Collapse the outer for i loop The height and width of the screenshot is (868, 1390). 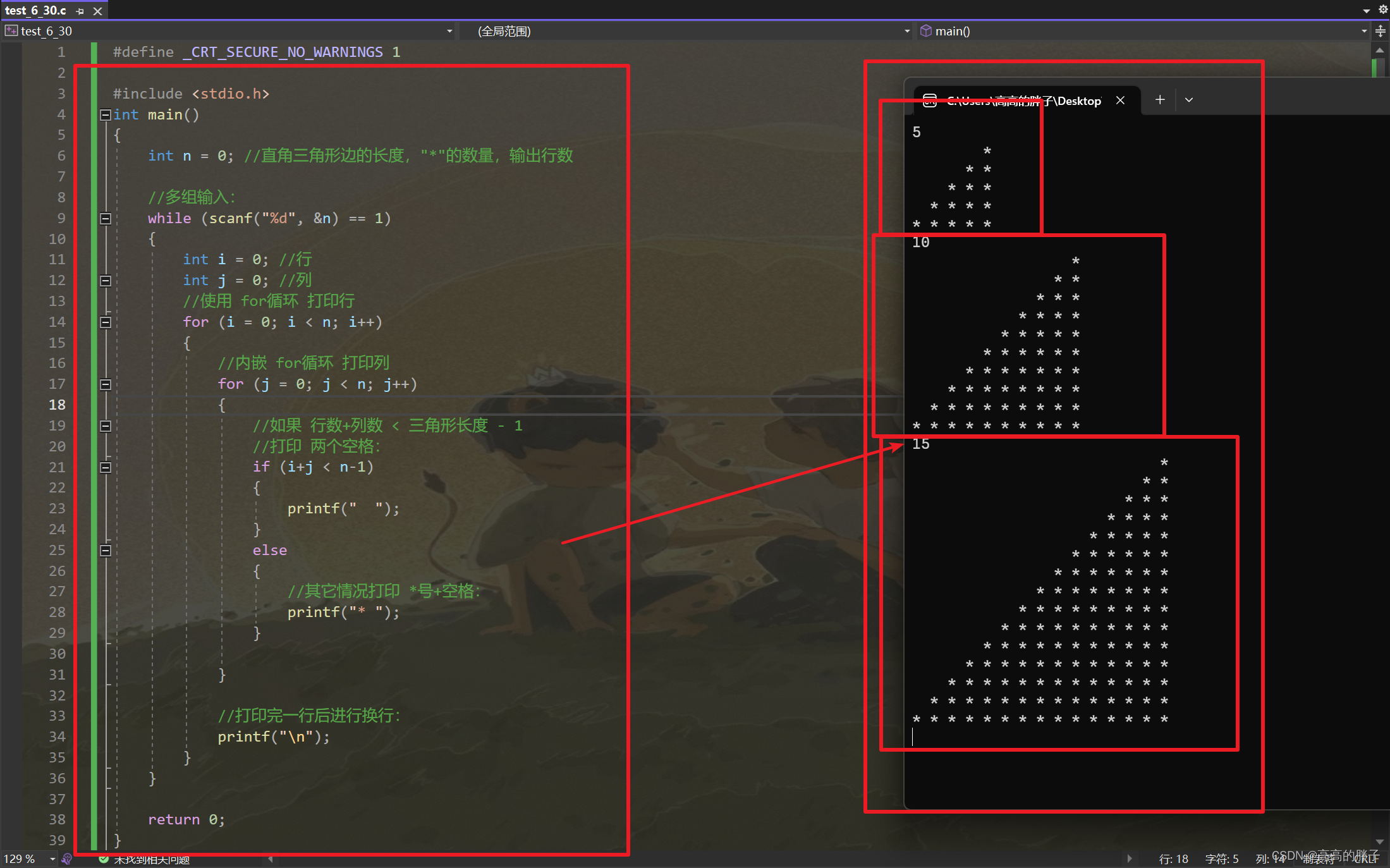coord(106,322)
